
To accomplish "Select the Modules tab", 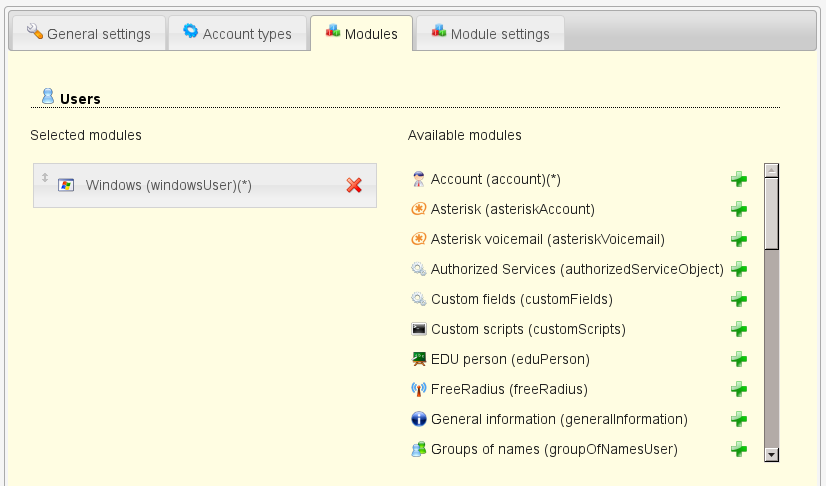I will tap(360, 34).
